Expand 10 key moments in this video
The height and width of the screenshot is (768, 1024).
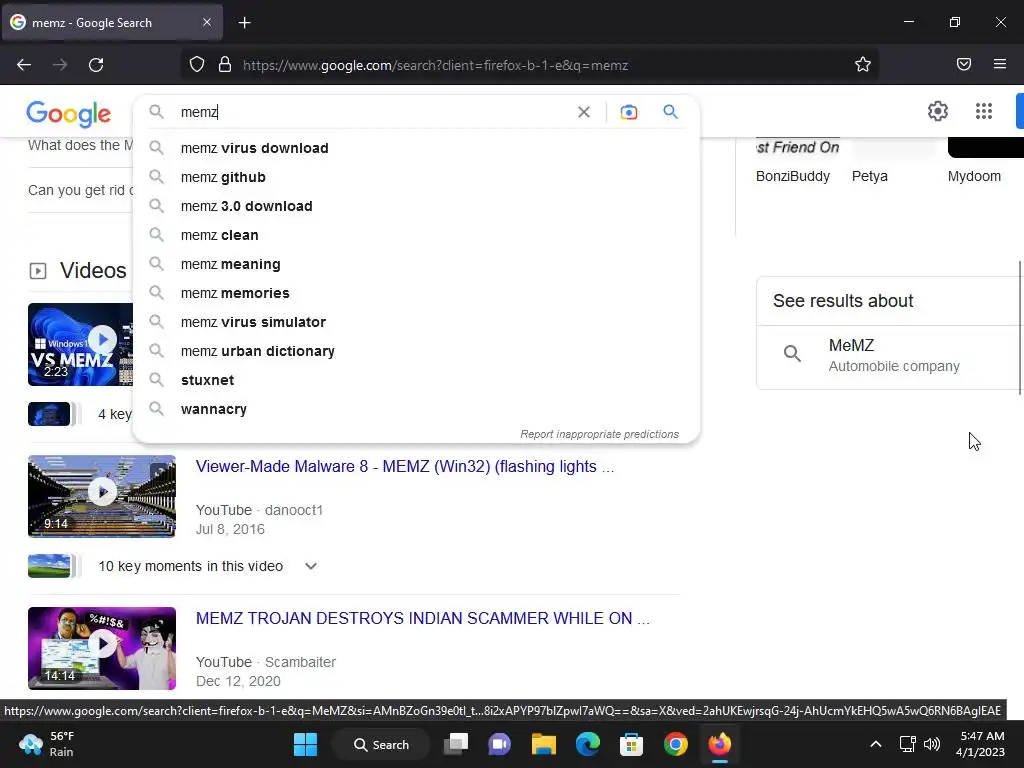(207, 566)
